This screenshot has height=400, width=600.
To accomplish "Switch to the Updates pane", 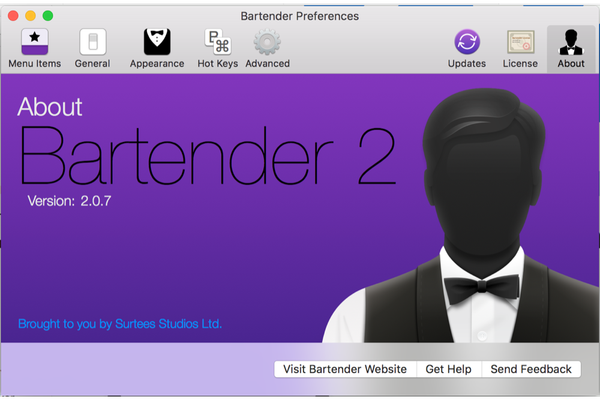I will pos(467,43).
